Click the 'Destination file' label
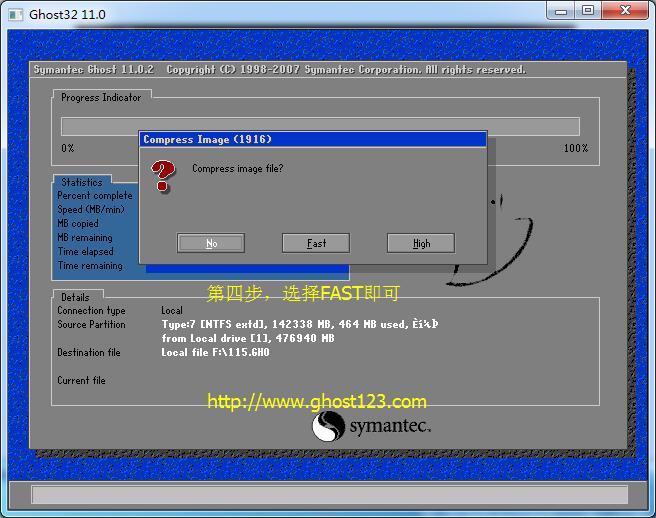This screenshot has width=656, height=518. click(x=89, y=352)
